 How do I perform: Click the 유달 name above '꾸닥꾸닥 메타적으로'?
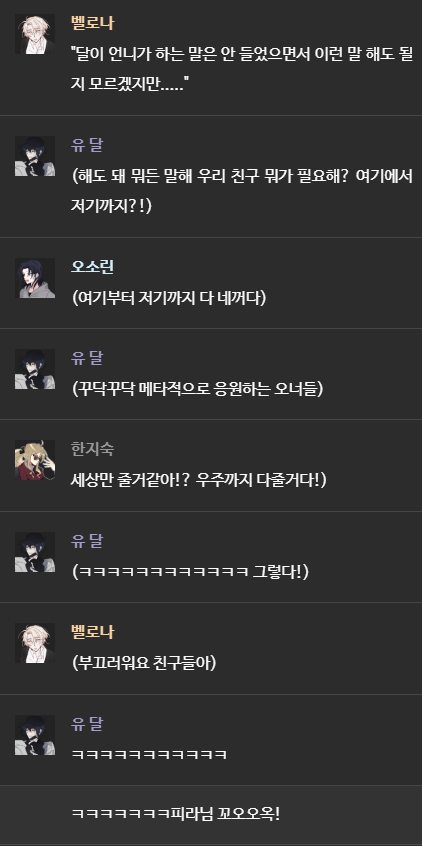pos(86,358)
